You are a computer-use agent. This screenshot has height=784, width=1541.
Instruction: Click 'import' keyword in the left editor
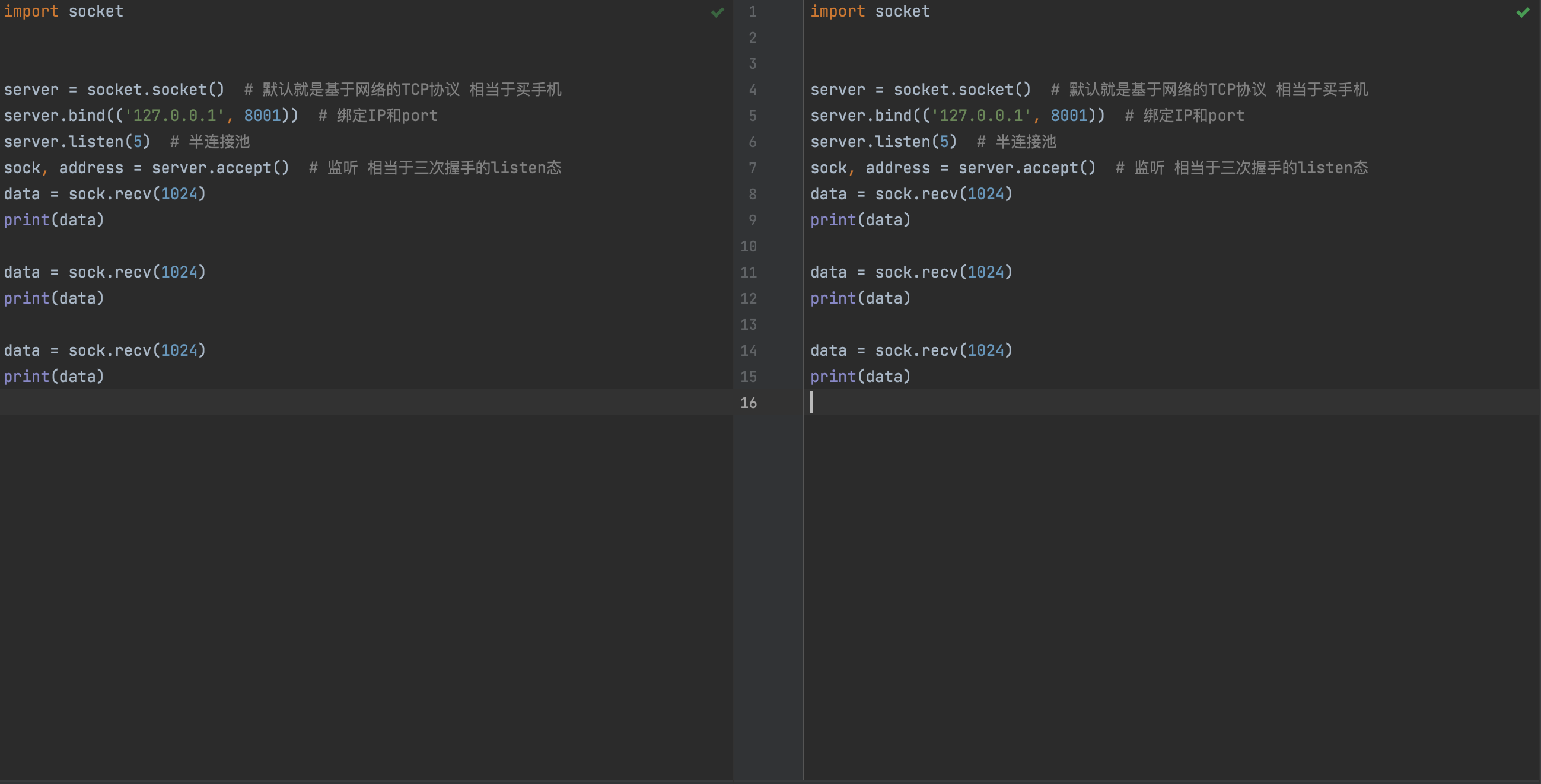click(x=31, y=11)
